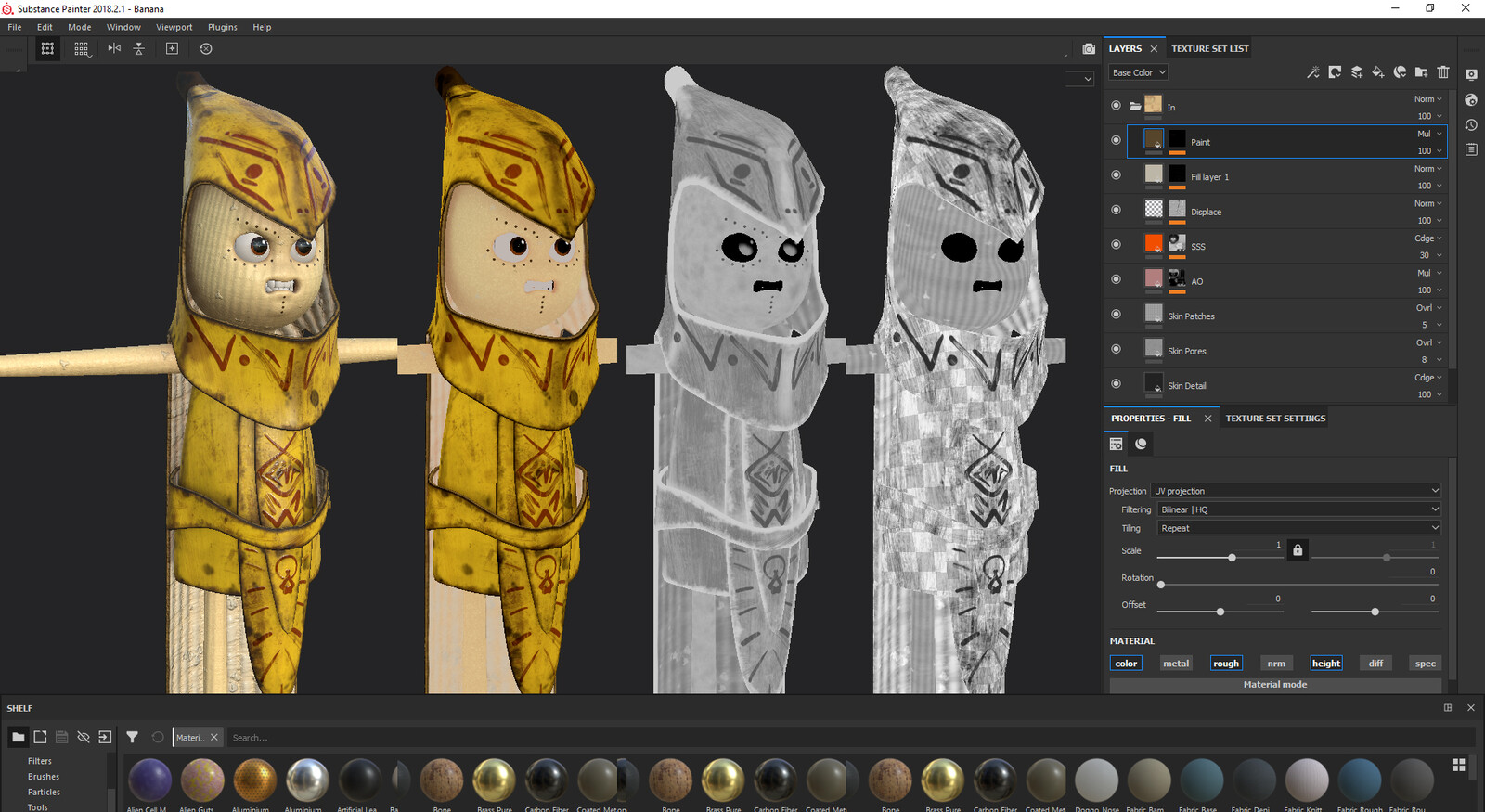Toggle vertical mirror symmetry icon
Screen dimensions: 1485x812
pyautogui.click(x=139, y=48)
